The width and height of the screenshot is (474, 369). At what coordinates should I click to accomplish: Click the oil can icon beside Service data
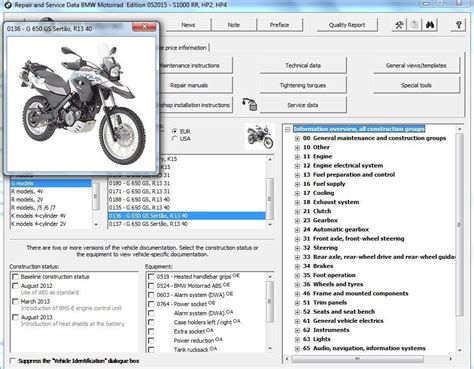(x=250, y=104)
